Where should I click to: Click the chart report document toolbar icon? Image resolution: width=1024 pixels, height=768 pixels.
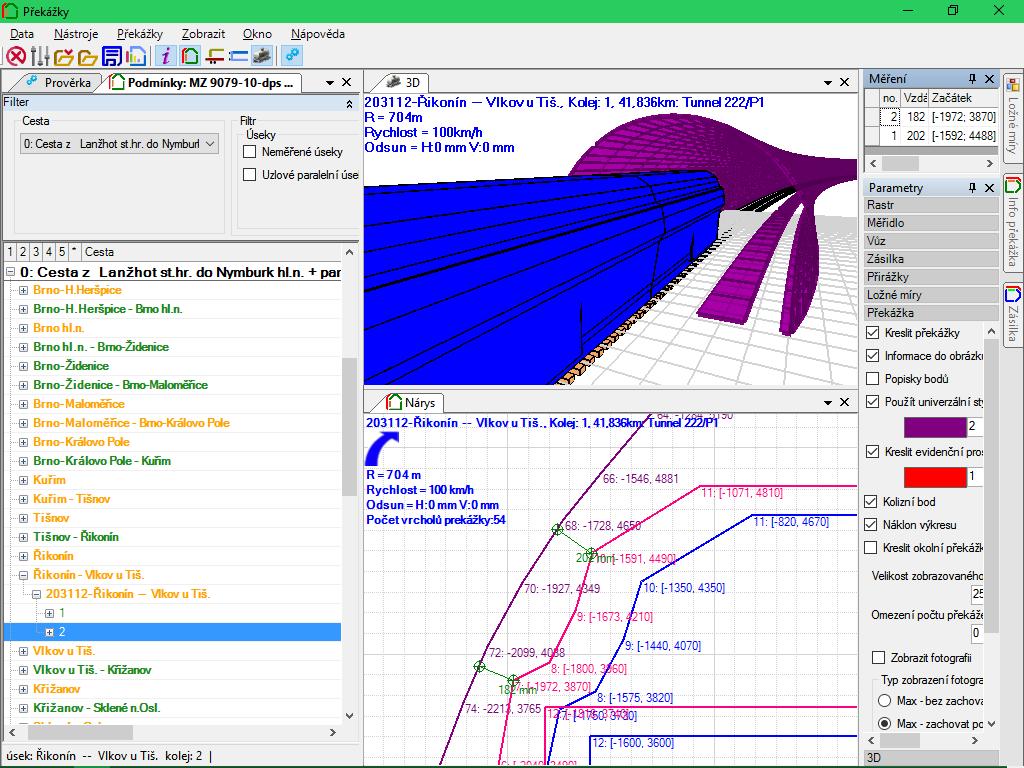(136, 57)
